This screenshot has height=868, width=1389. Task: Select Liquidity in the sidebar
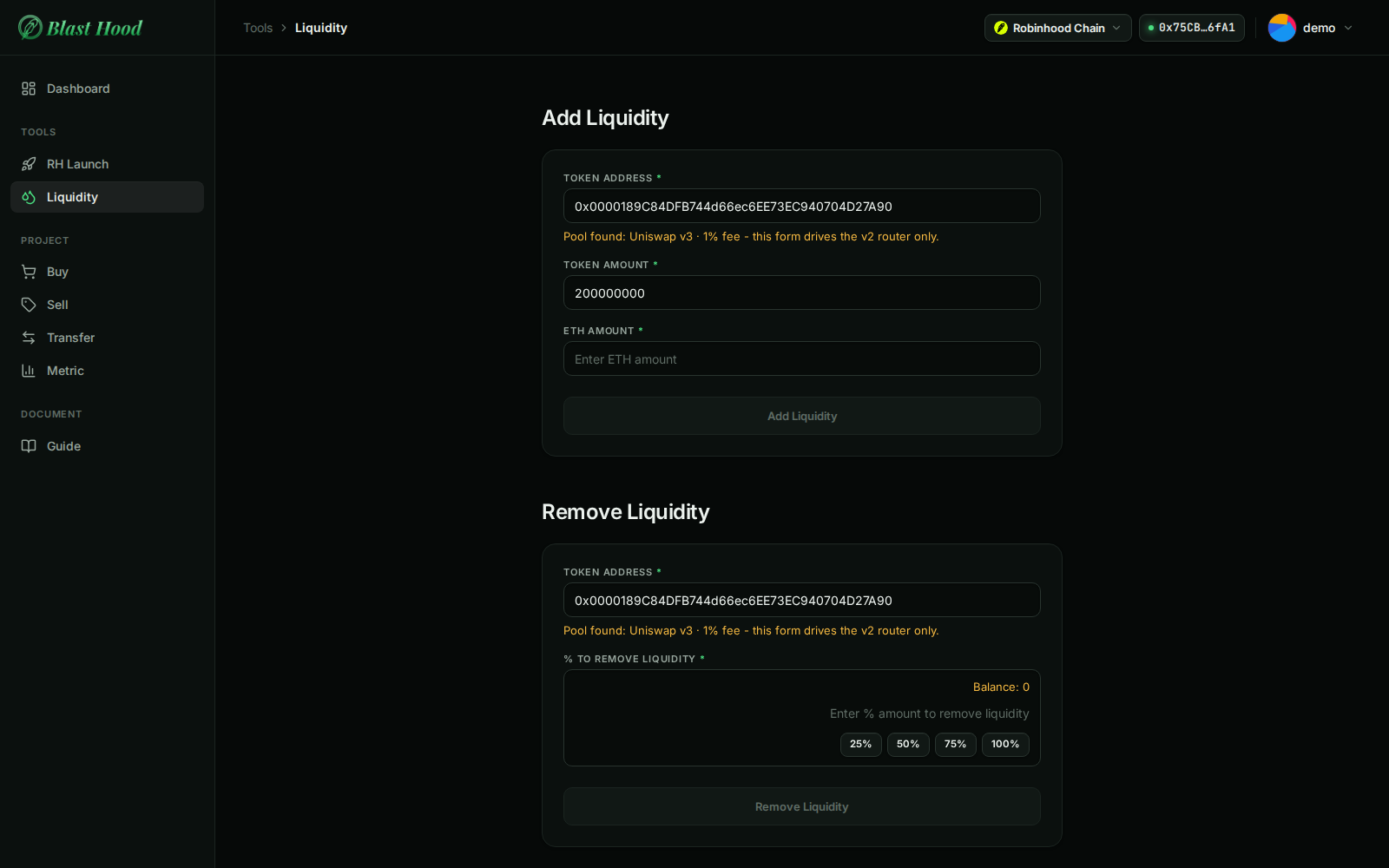(107, 197)
